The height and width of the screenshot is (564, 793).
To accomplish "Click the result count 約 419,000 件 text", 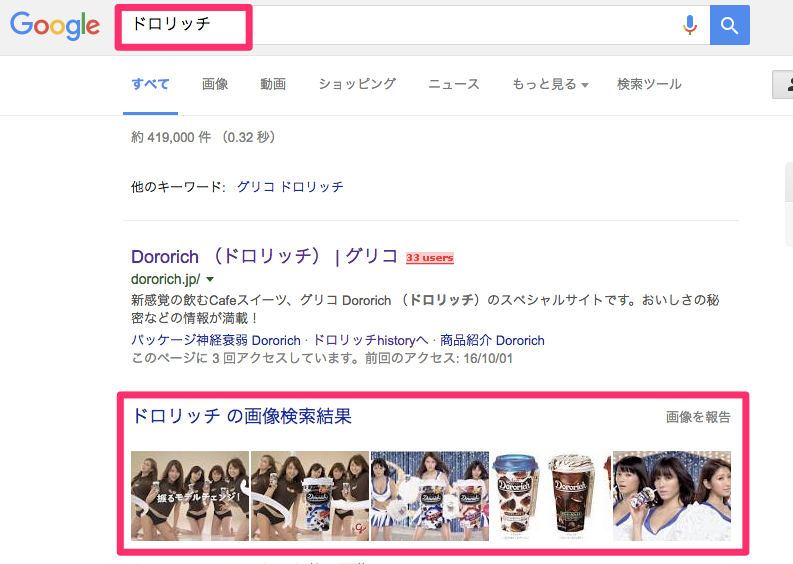I will point(171,137).
